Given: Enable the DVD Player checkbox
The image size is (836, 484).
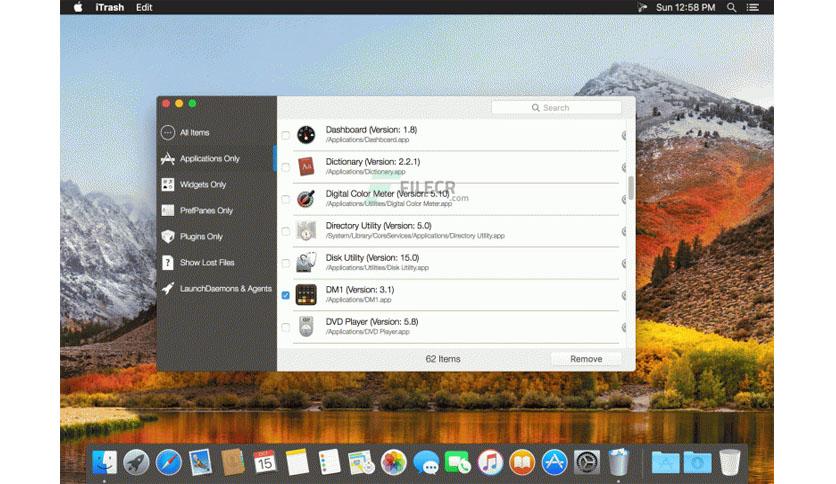Looking at the screenshot, I should click(286, 327).
